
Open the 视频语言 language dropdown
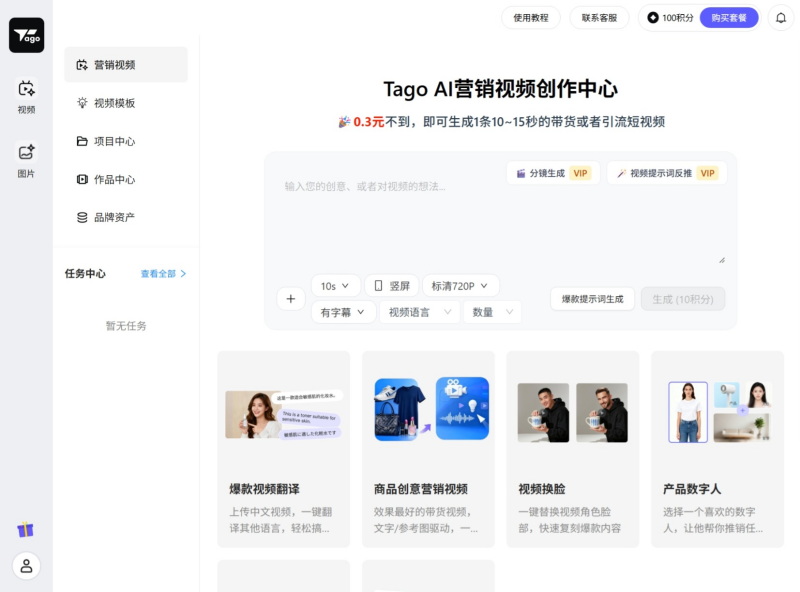(x=419, y=312)
